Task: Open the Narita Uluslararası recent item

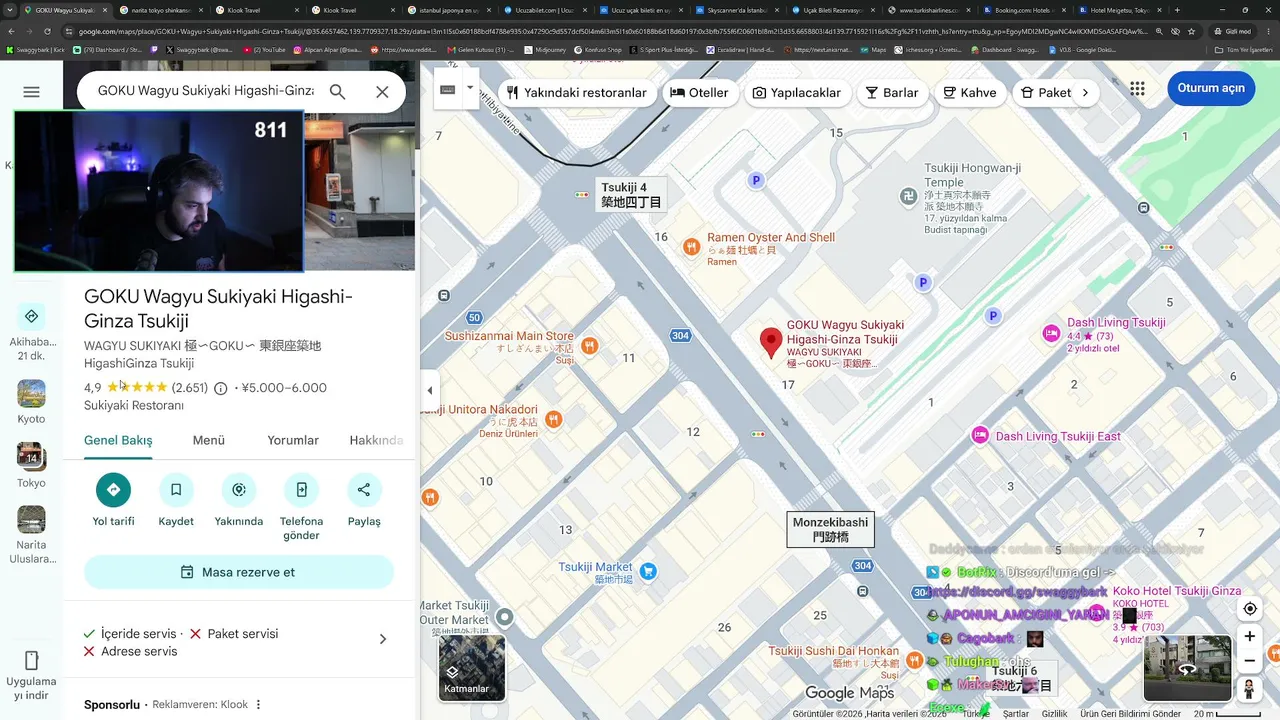Action: coord(32,535)
